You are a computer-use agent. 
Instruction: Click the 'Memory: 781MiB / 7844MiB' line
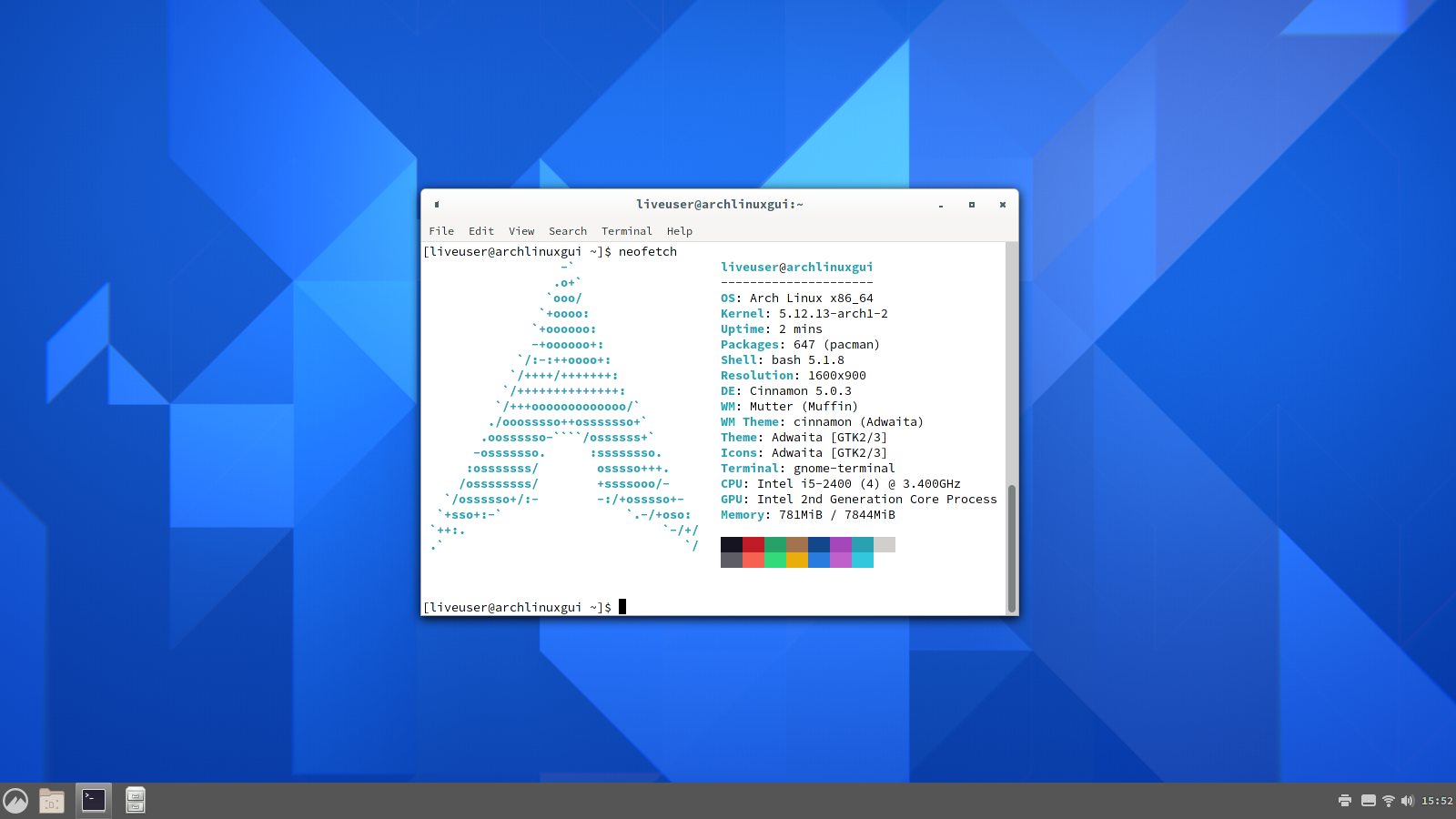click(x=808, y=515)
